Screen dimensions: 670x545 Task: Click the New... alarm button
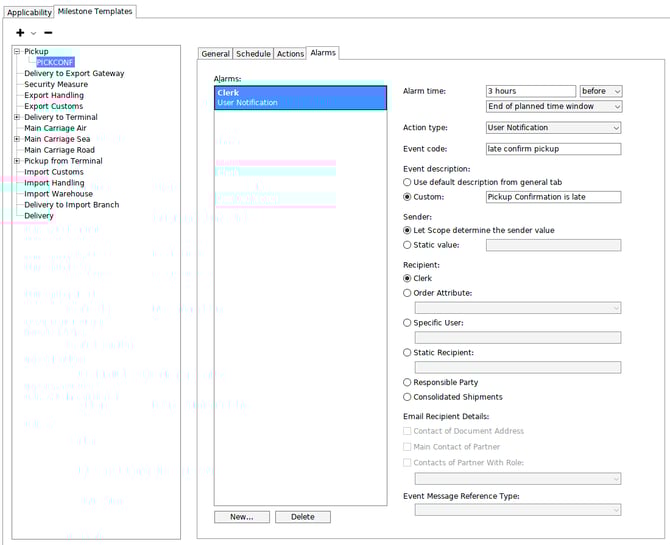coord(242,517)
